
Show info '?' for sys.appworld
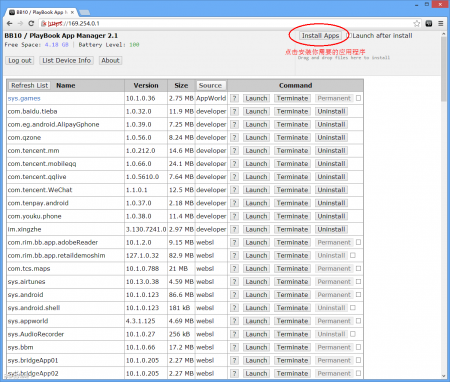tap(234, 321)
